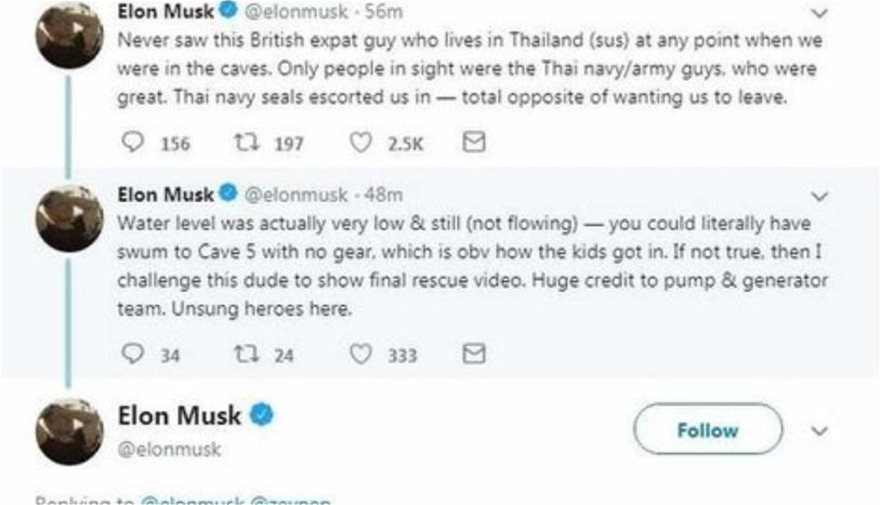This screenshot has height=505, width=880.
Task: Follow Elon Musk
Action: pyautogui.click(x=707, y=430)
